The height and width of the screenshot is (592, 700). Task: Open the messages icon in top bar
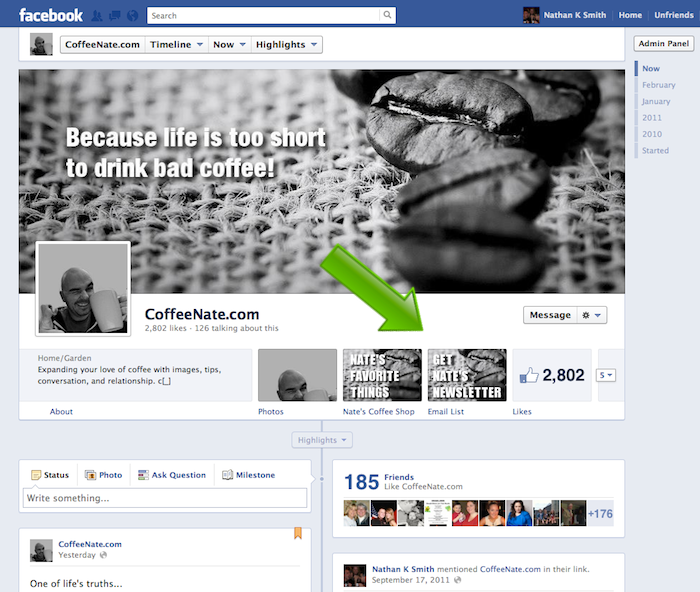point(115,16)
